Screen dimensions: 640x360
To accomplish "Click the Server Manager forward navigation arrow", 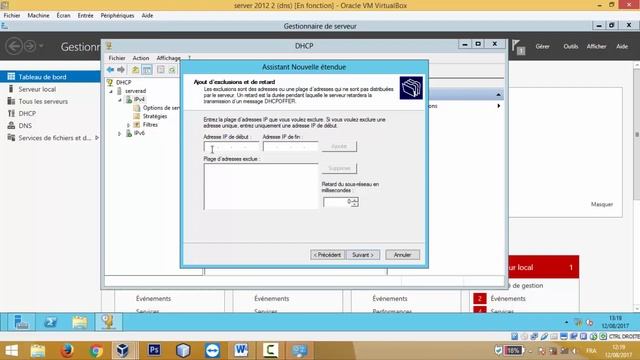I will coord(30,46).
